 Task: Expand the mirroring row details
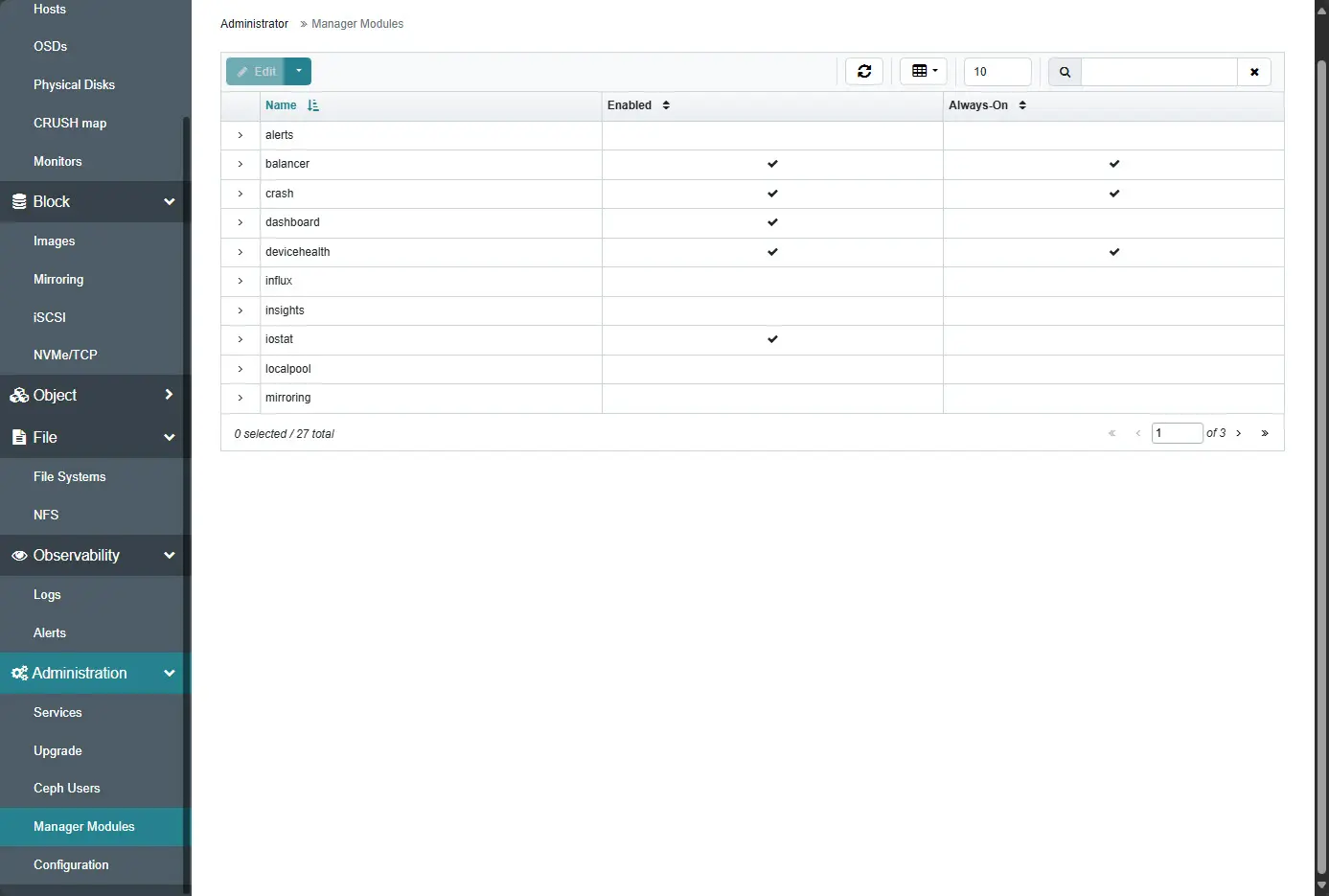(x=241, y=398)
